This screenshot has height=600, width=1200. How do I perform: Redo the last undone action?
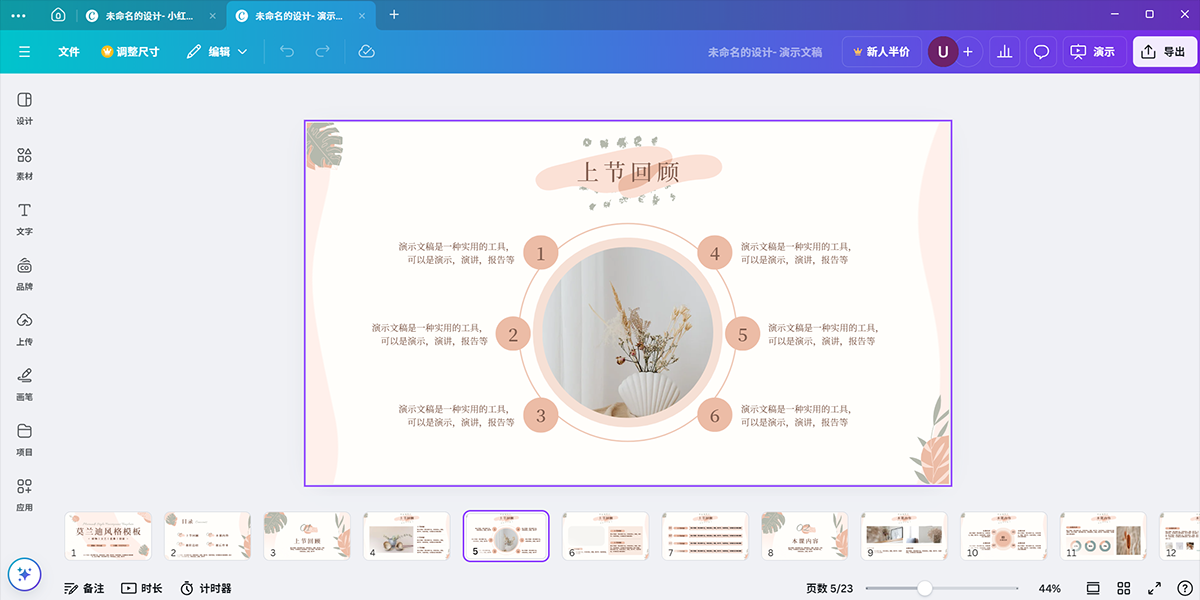coord(322,51)
